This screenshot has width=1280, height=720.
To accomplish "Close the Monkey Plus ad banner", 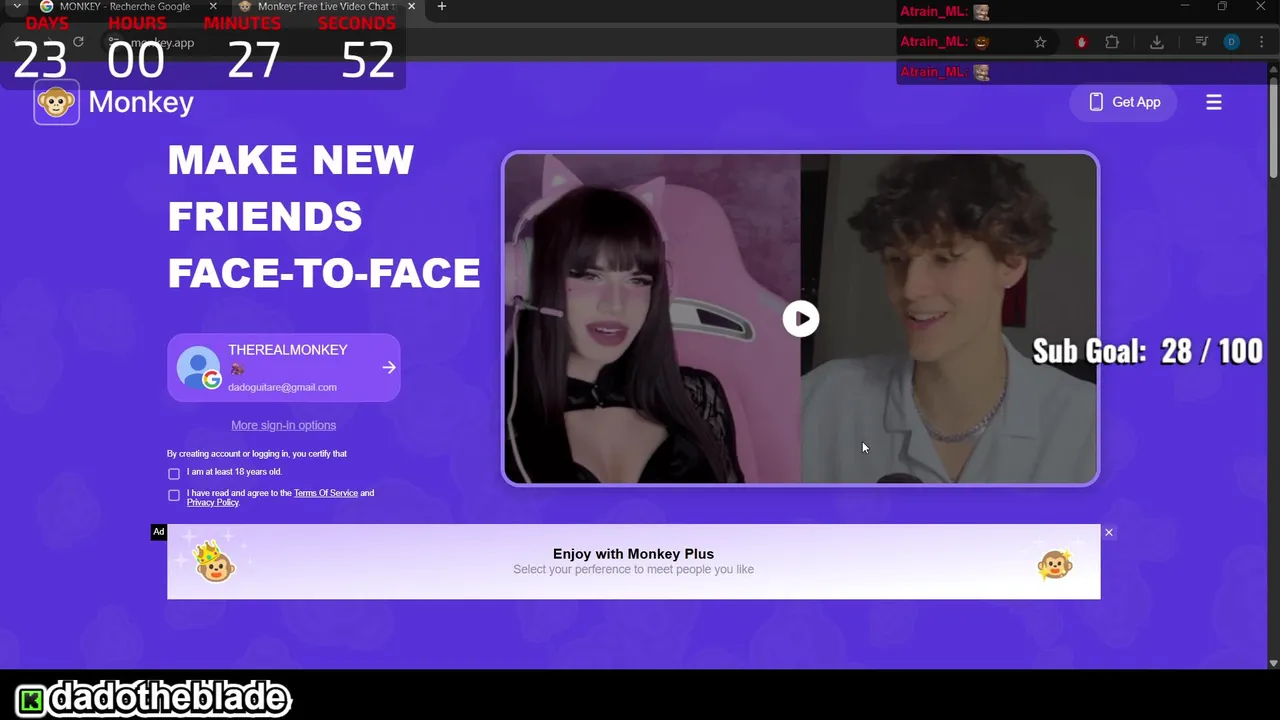I will [x=1108, y=533].
